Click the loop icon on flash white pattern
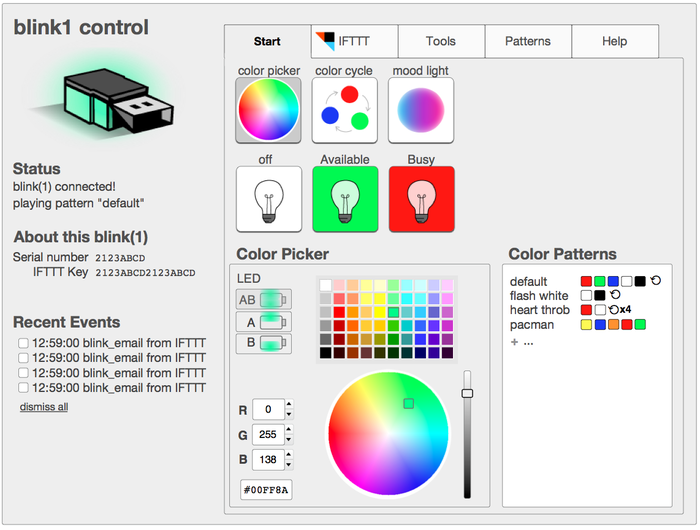The image size is (700, 530). click(615, 295)
